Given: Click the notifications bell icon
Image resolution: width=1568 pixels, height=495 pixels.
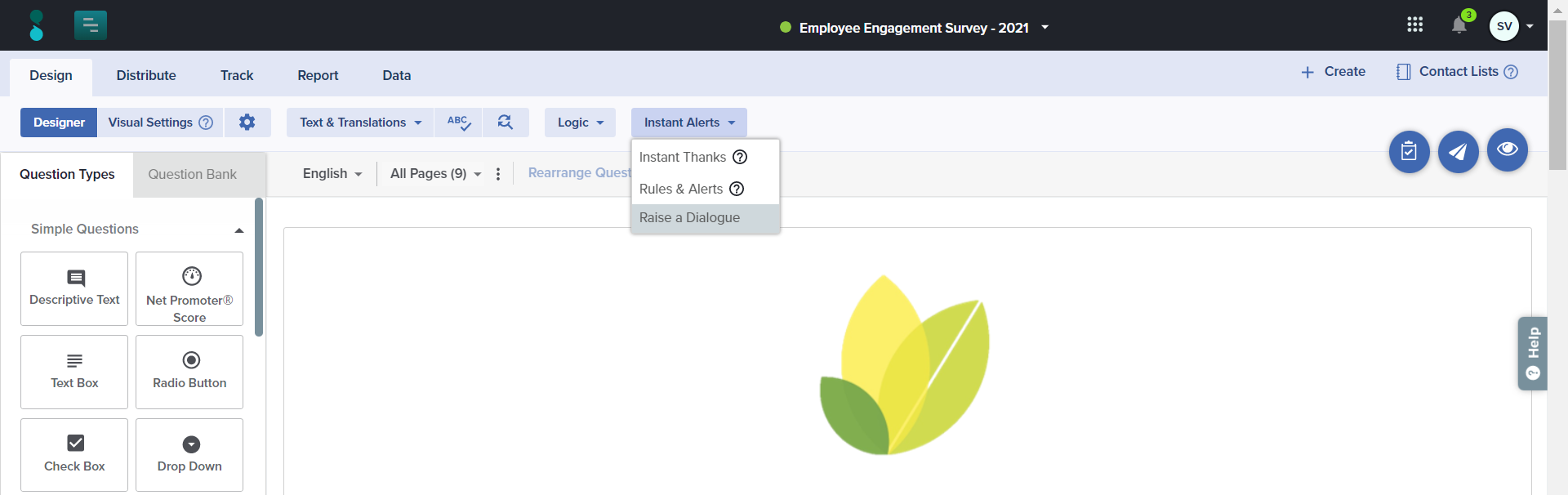Looking at the screenshot, I should tap(1459, 26).
